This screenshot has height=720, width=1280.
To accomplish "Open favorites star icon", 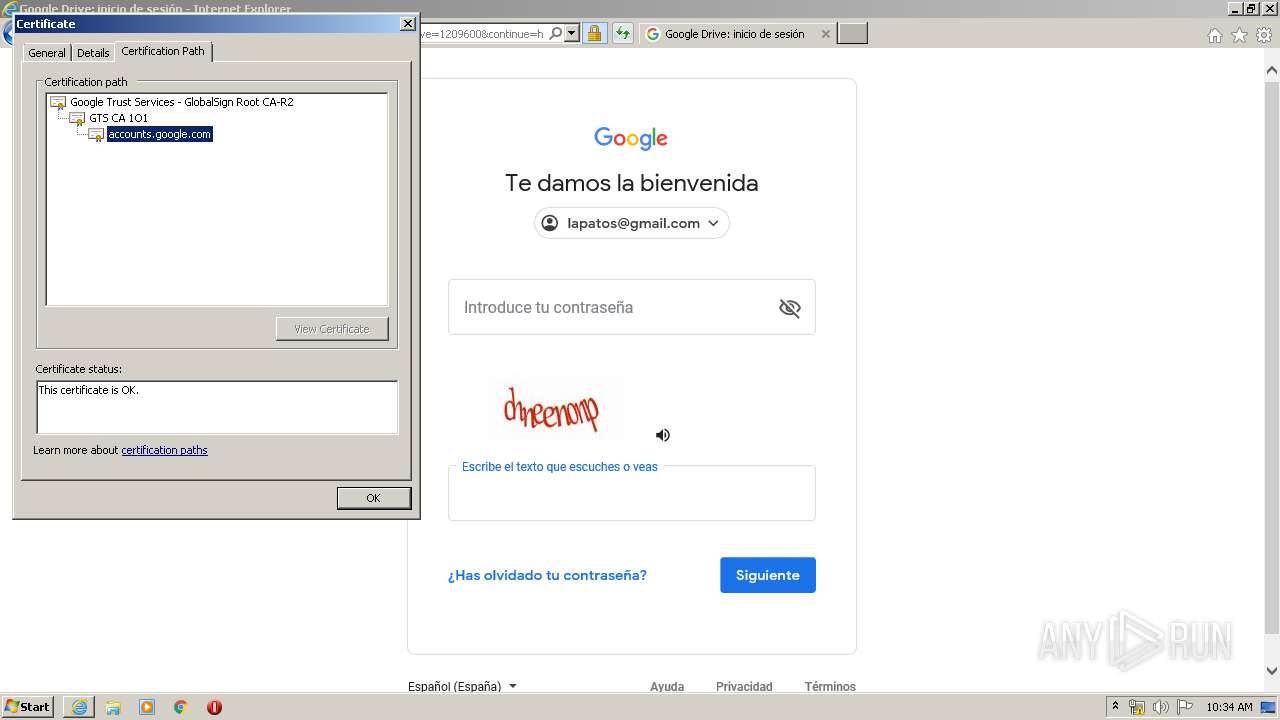I will (1239, 35).
